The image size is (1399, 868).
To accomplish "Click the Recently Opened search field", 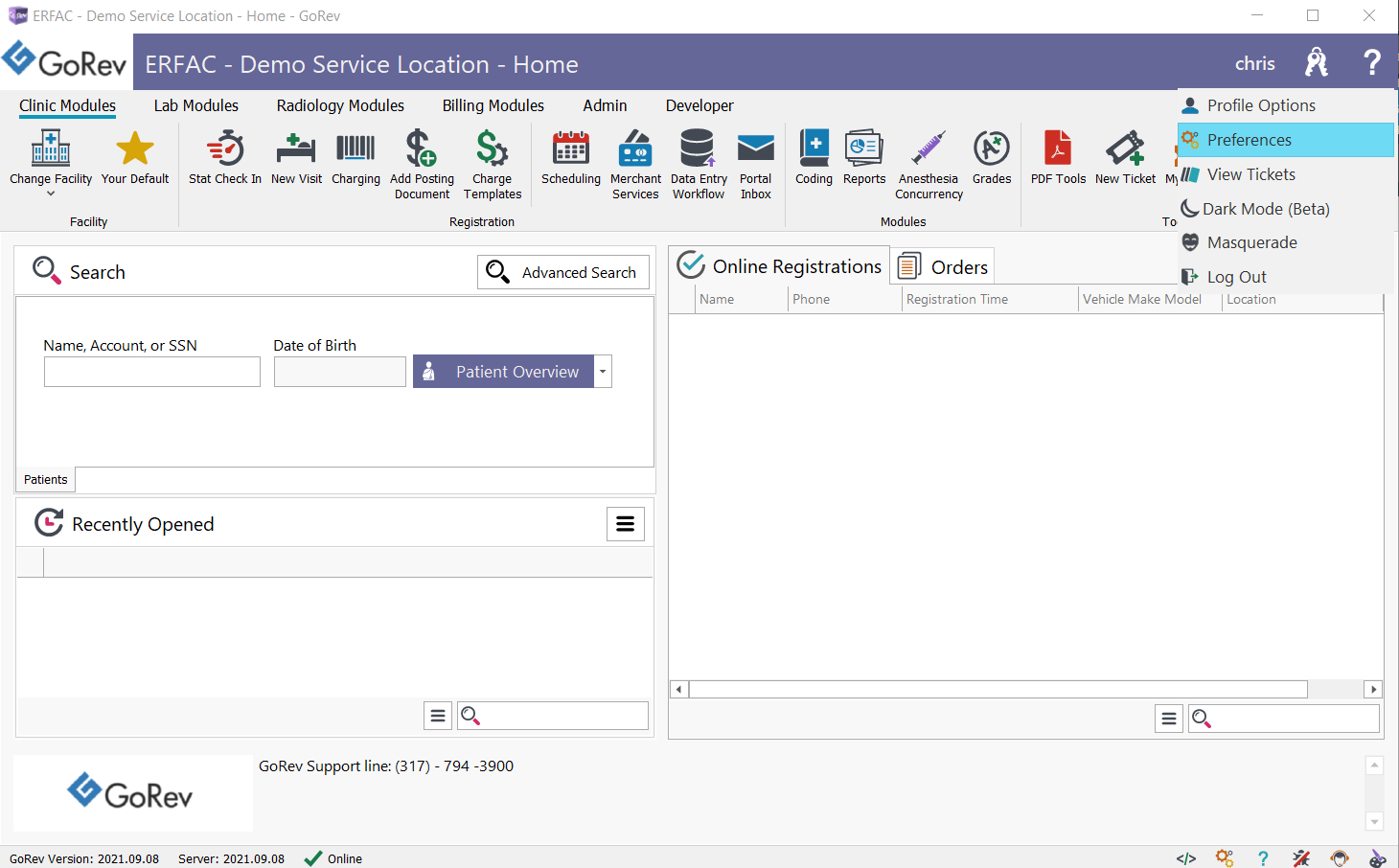I will (x=553, y=716).
